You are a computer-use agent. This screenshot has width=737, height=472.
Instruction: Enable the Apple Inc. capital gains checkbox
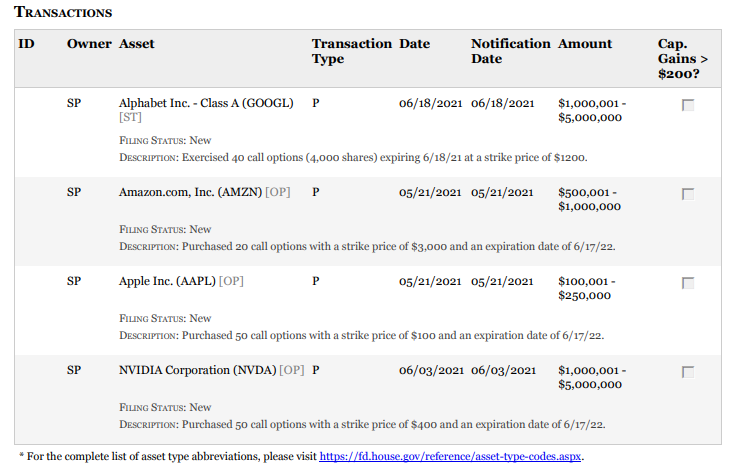click(x=688, y=283)
